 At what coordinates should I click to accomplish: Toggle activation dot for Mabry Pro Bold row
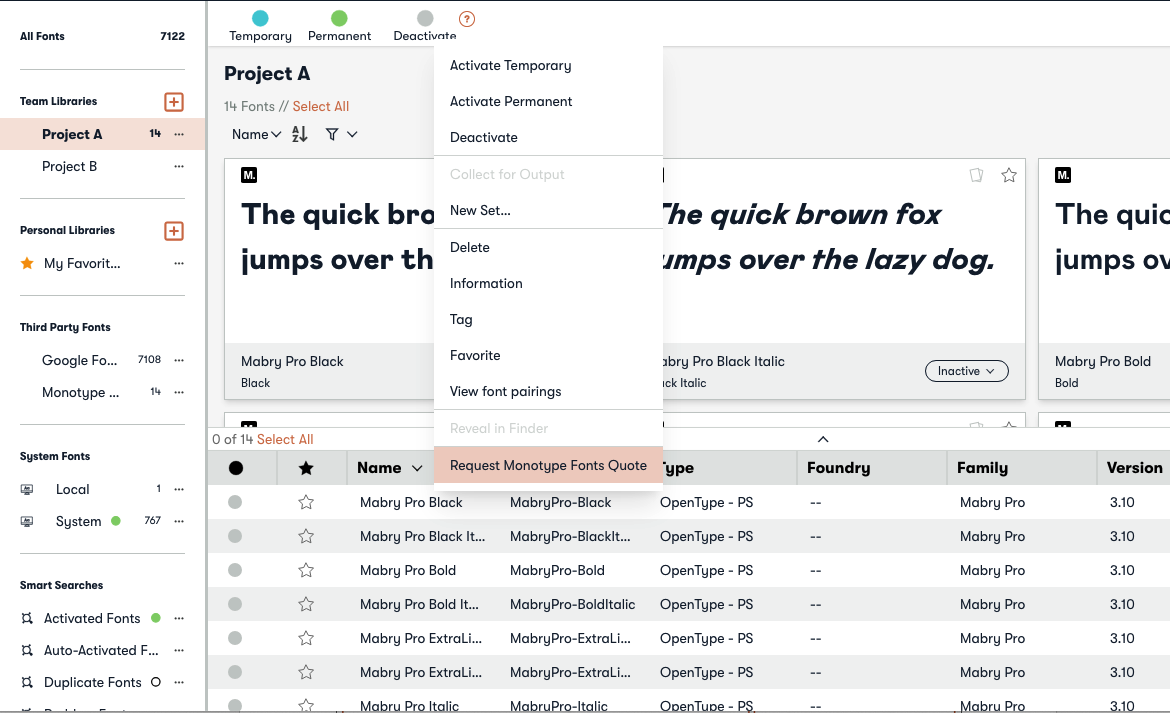[x=235, y=570]
